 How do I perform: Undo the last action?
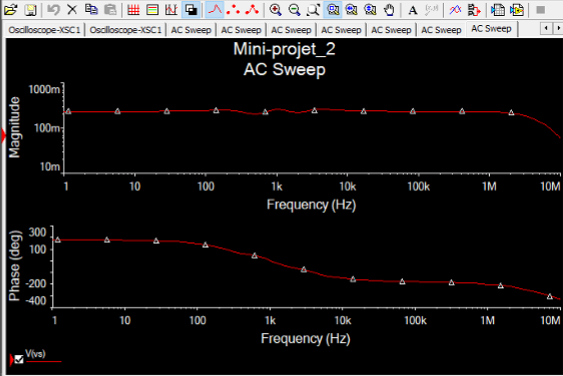[x=53, y=10]
